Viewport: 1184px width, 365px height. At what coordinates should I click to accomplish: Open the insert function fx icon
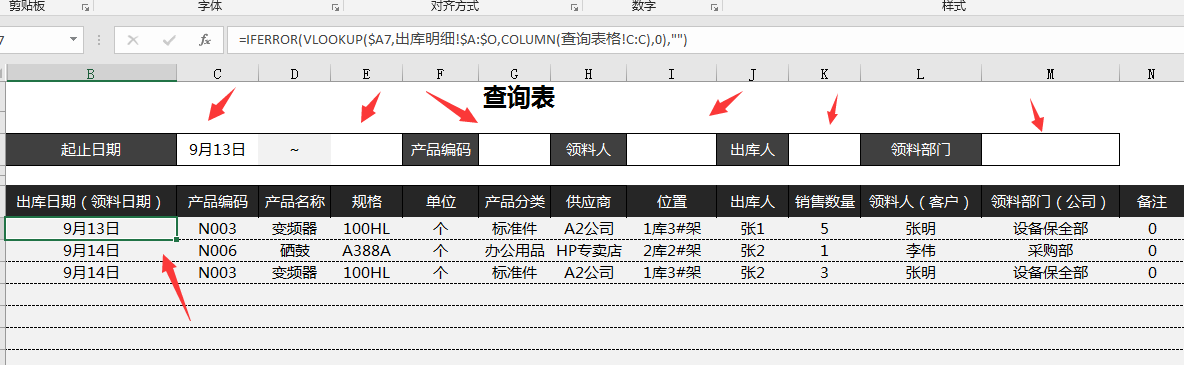pos(205,40)
